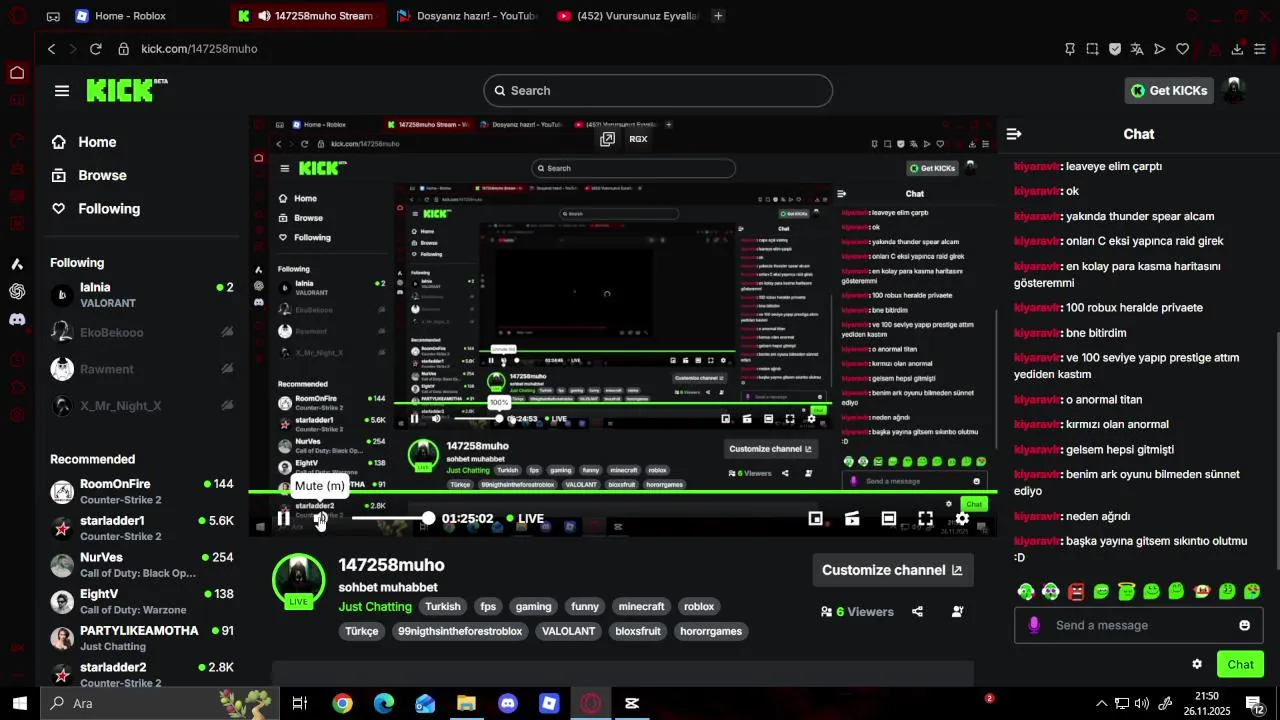Screen dimensions: 1280x720
Task: Share the stream via share icon
Action: click(x=918, y=611)
